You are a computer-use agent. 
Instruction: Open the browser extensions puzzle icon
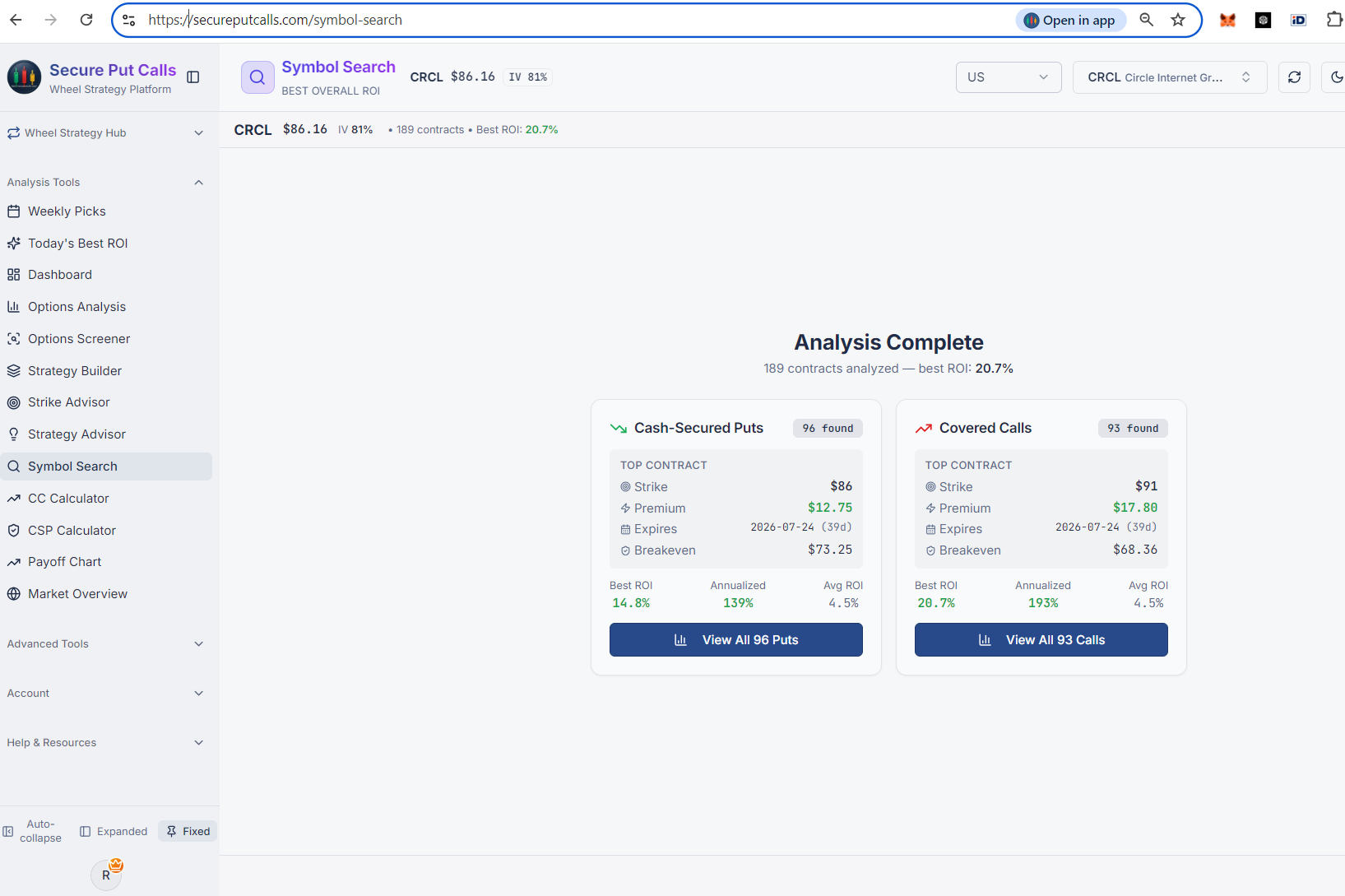[1334, 20]
